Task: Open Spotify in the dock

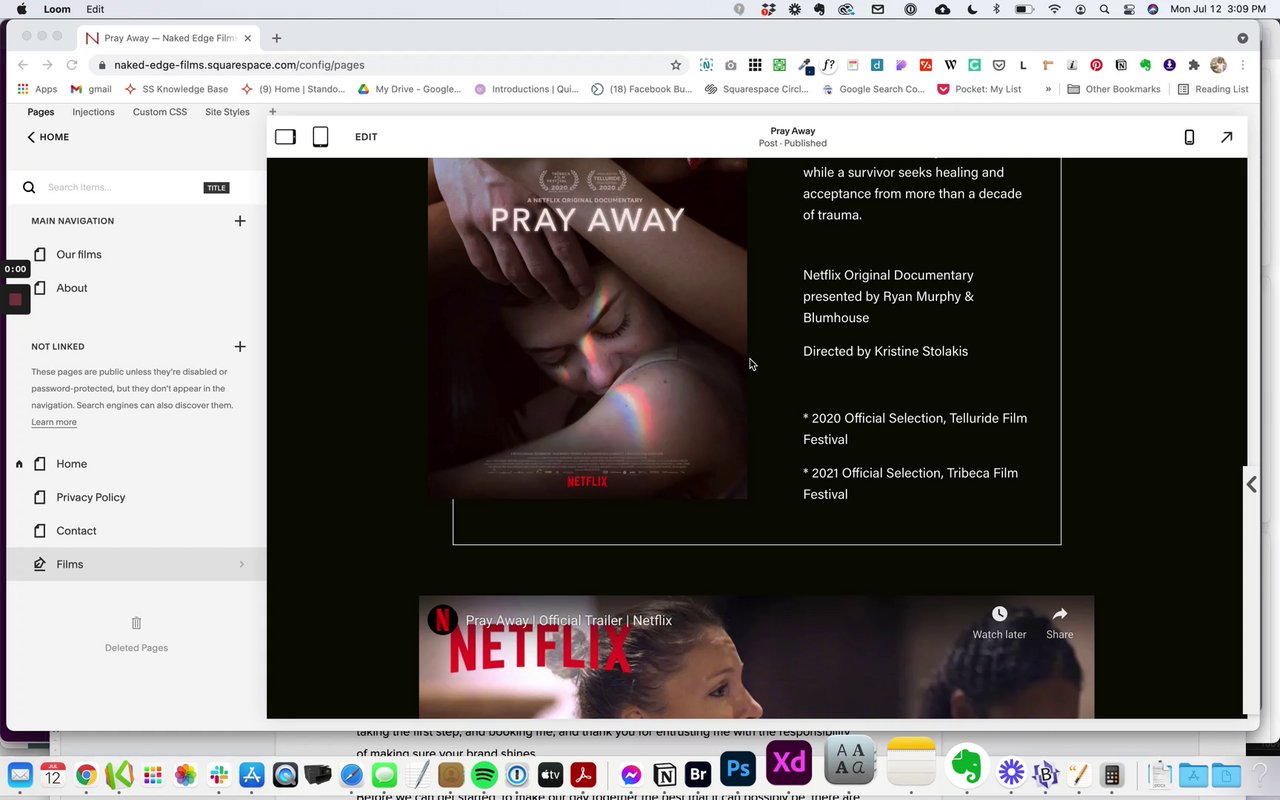Action: pos(484,775)
